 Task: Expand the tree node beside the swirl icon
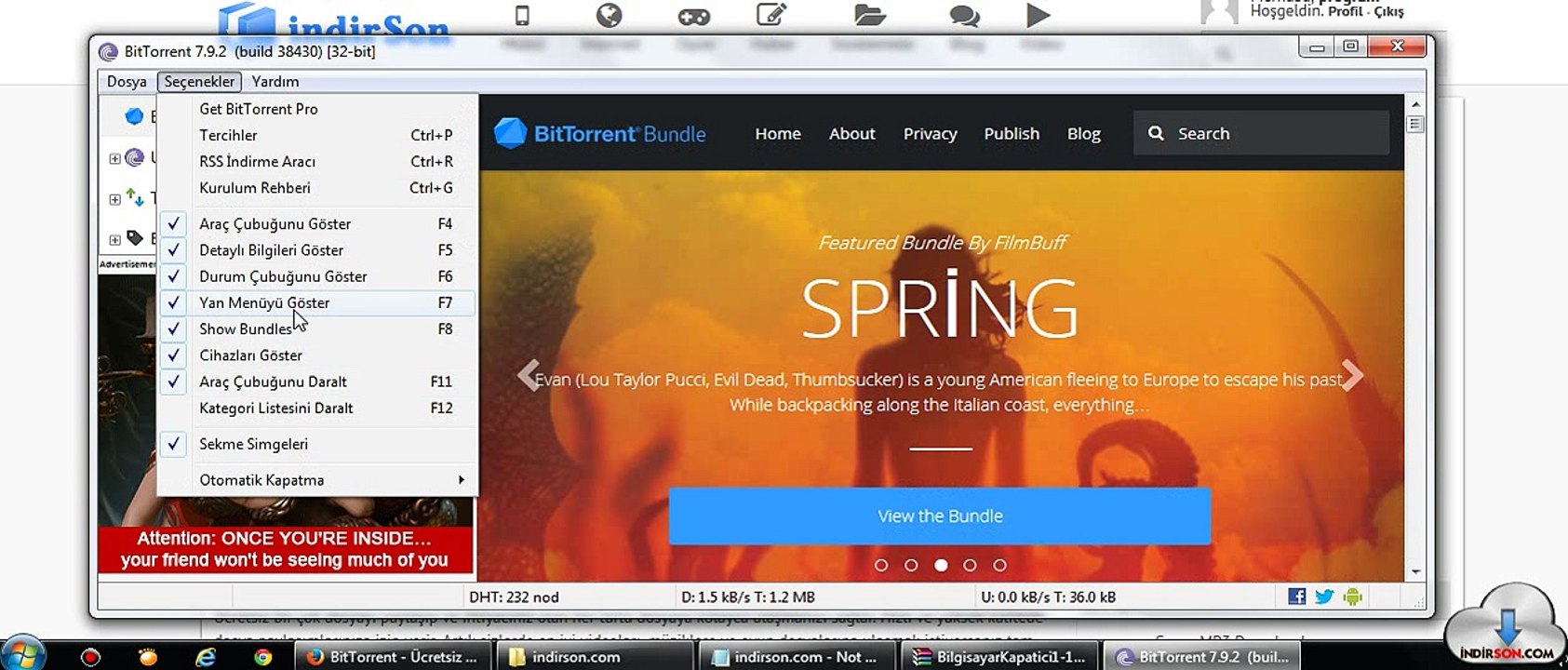coord(114,158)
